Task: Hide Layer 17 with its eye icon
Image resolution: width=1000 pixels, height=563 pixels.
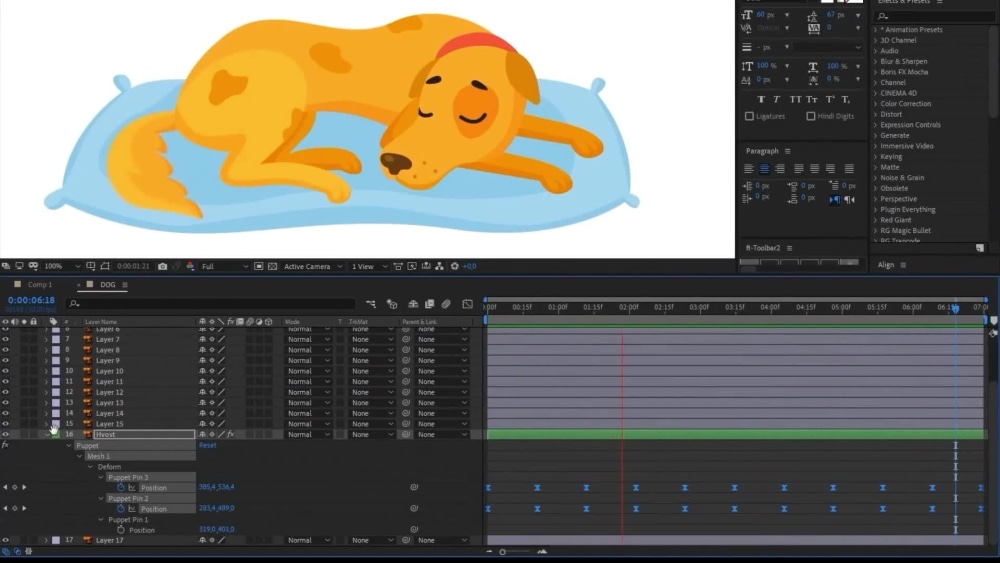Action: click(x=5, y=540)
